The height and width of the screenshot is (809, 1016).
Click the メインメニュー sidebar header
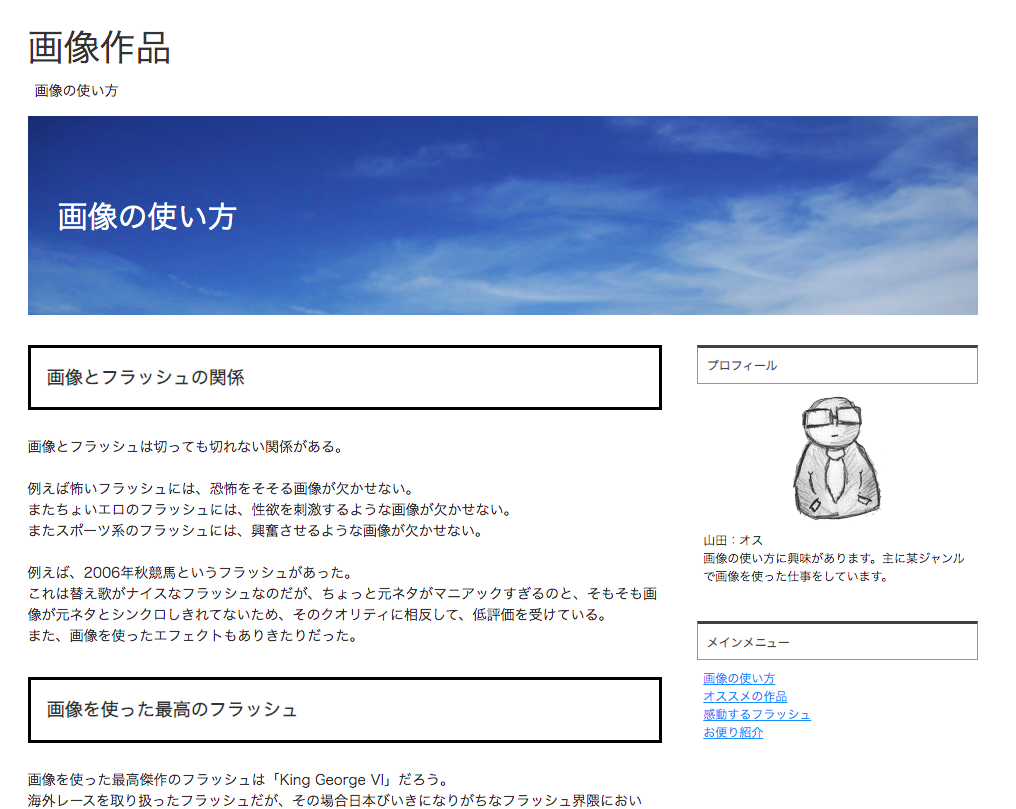[837, 641]
